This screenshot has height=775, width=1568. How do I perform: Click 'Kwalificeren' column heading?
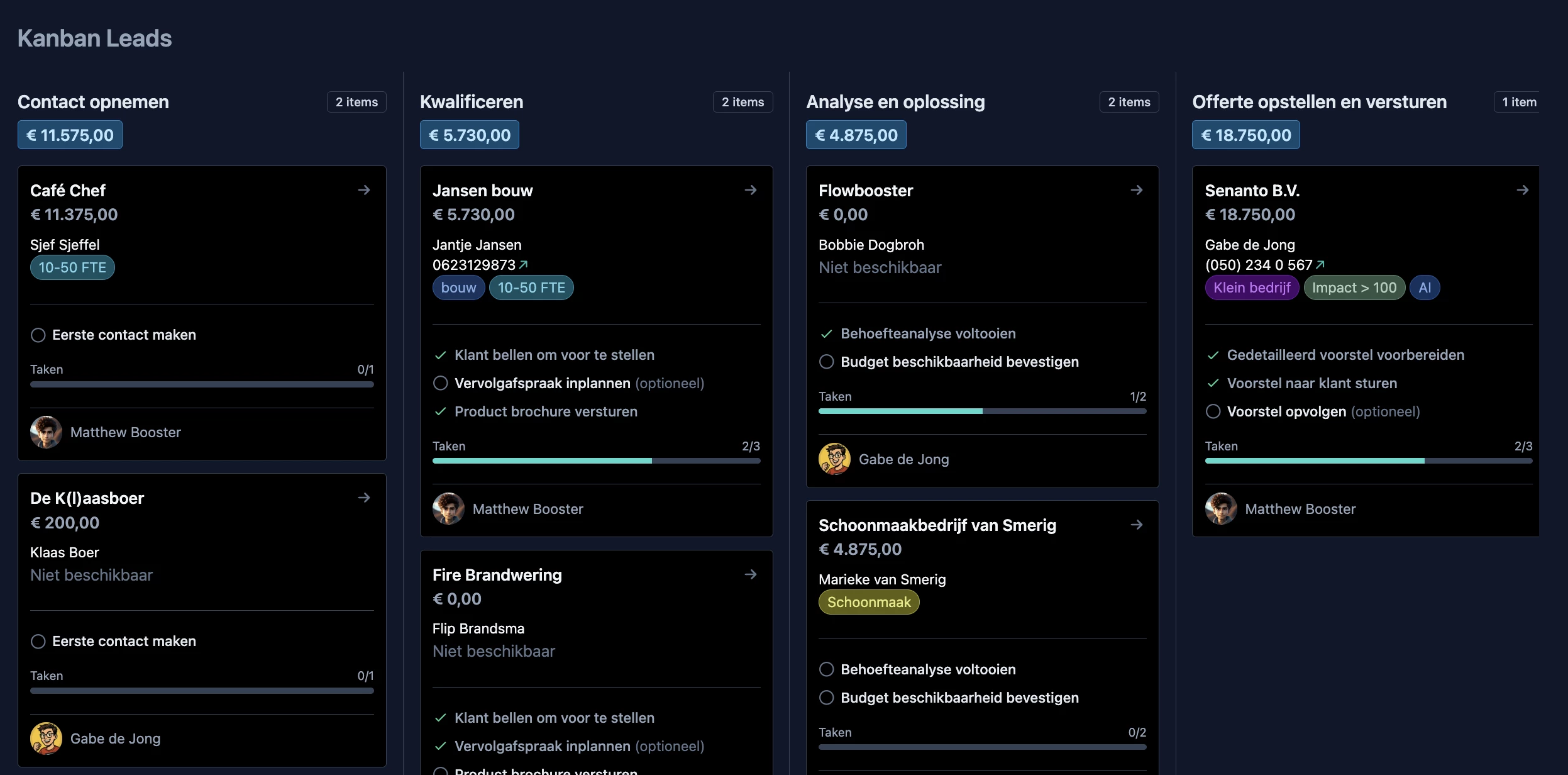472,102
